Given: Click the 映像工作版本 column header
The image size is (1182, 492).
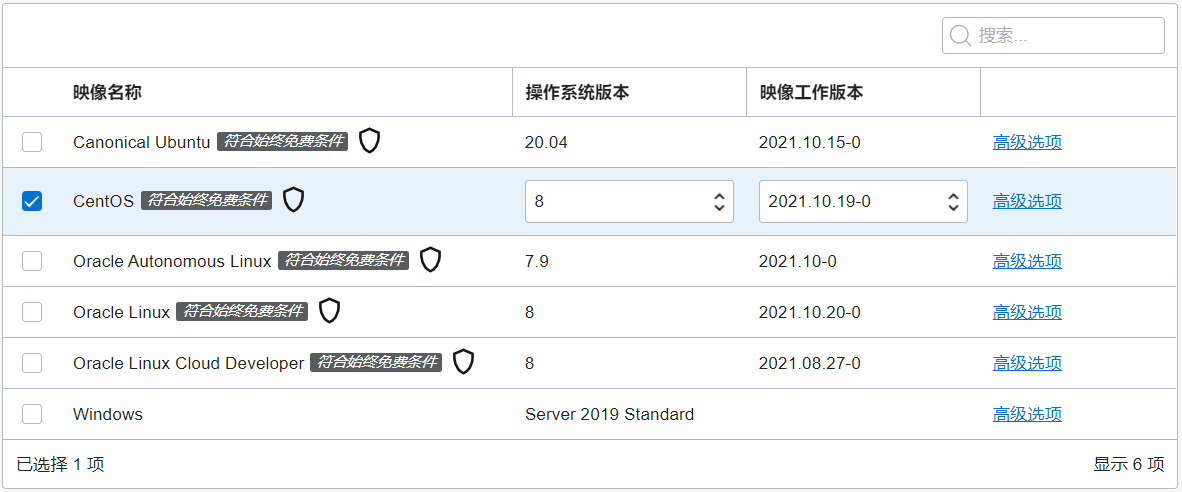Looking at the screenshot, I should click(x=811, y=92).
